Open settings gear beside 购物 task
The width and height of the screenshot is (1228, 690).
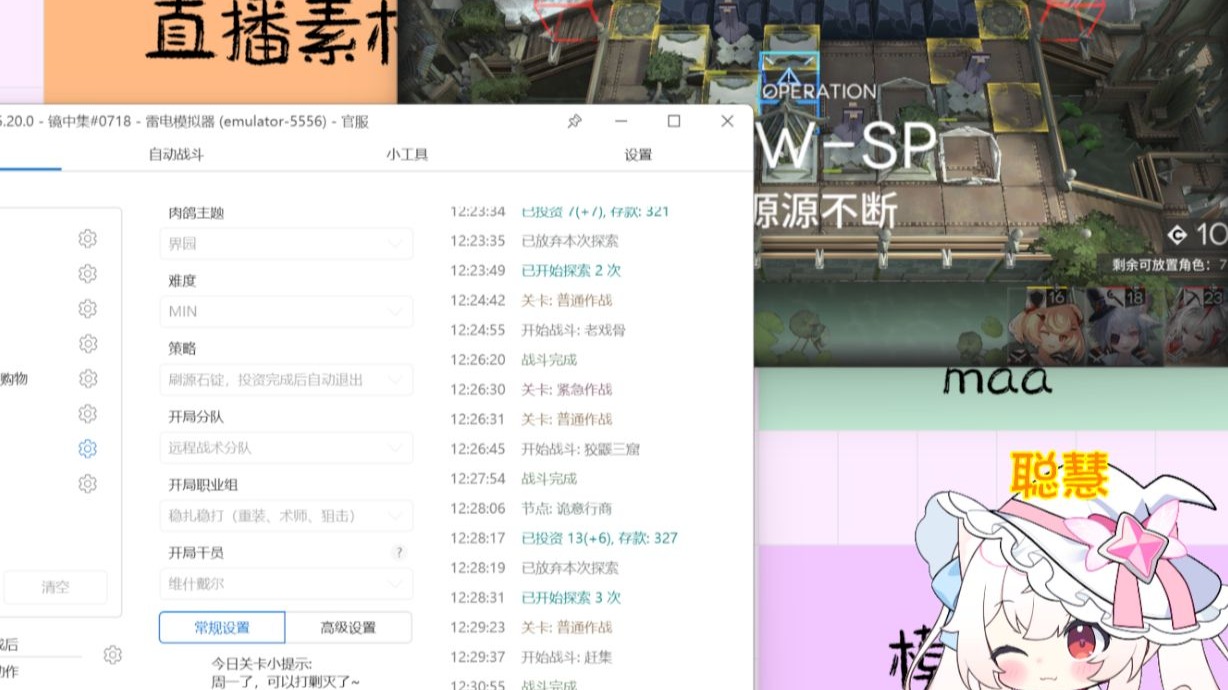click(x=88, y=379)
